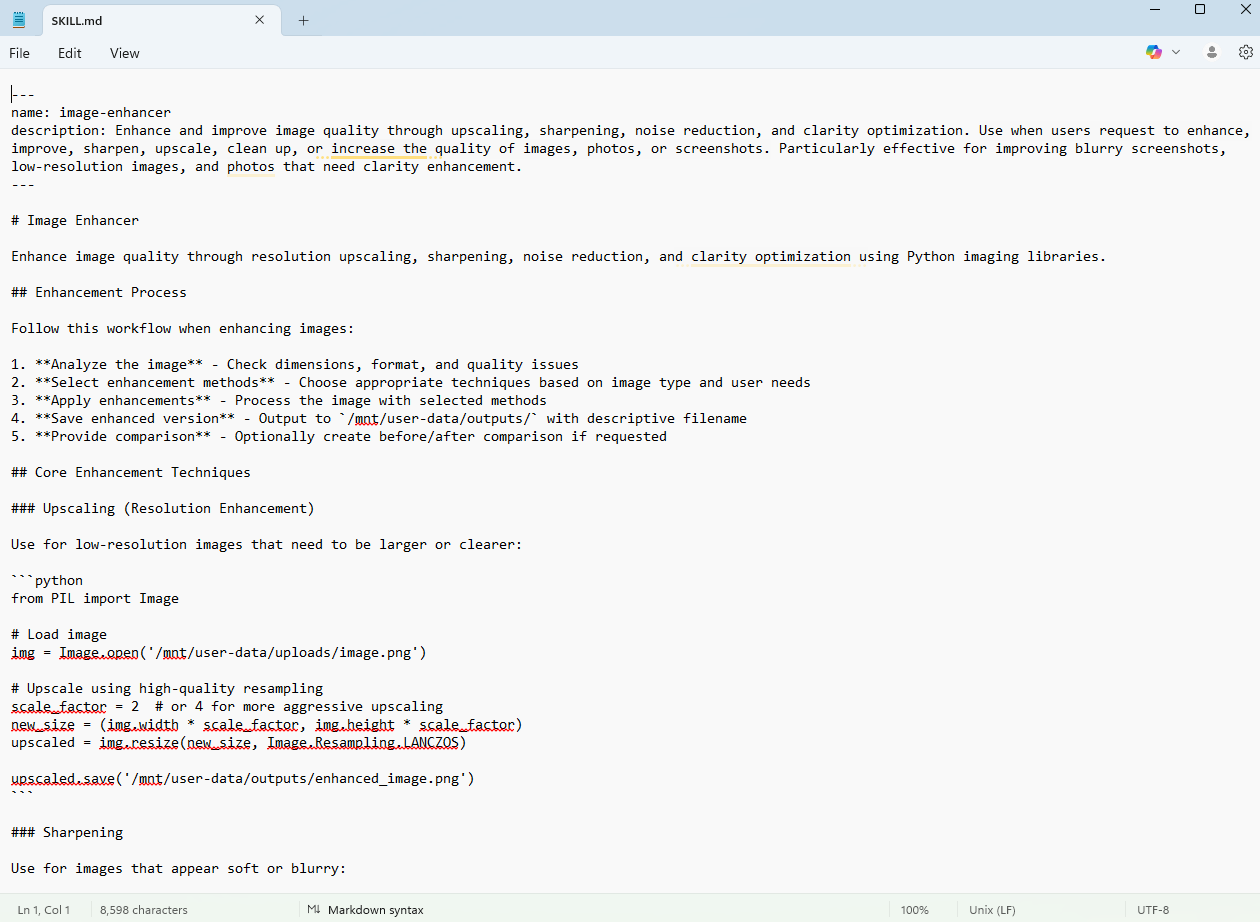Click the 'upscaled = img.resize' line
1260x922 pixels.
239,742
